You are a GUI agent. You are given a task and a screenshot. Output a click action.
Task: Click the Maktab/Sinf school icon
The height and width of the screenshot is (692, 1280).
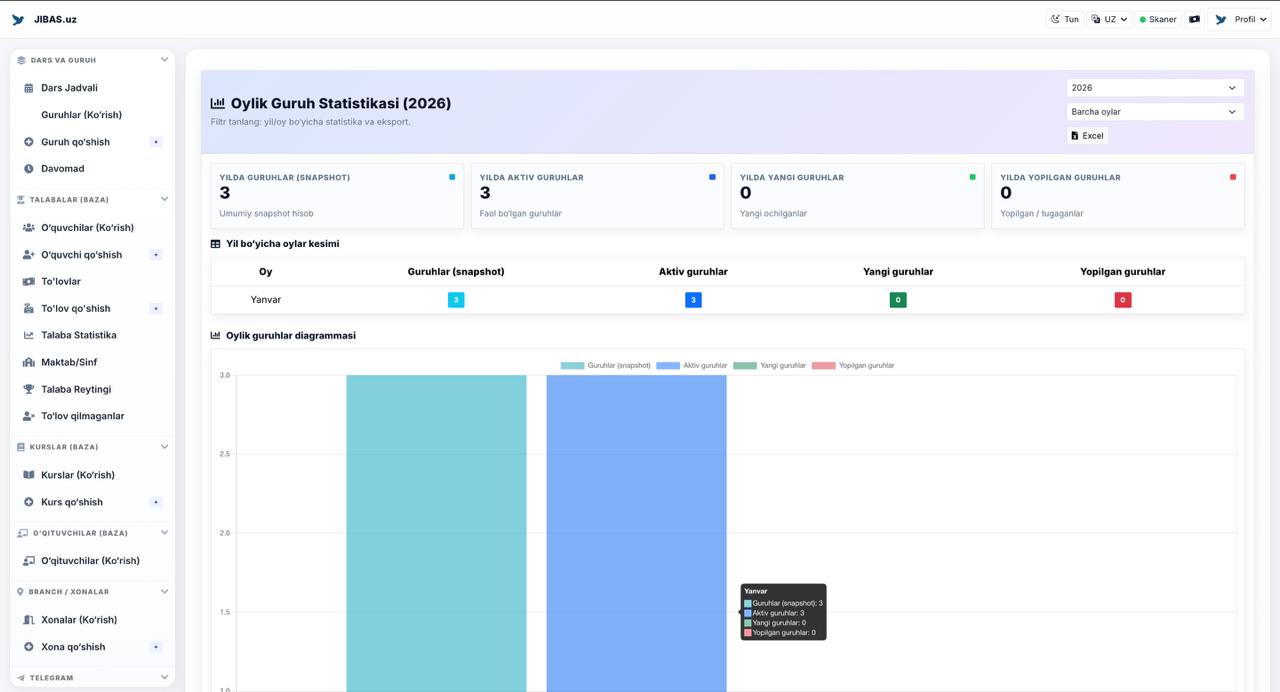[x=29, y=362]
